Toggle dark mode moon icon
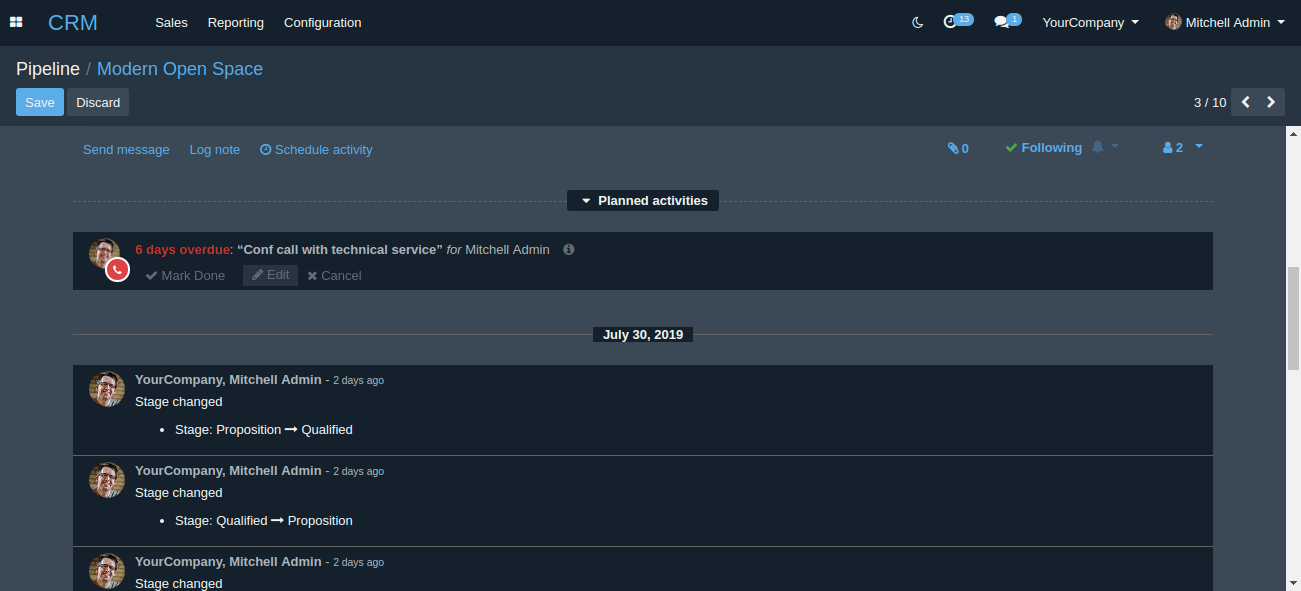The image size is (1301, 591). (918, 22)
